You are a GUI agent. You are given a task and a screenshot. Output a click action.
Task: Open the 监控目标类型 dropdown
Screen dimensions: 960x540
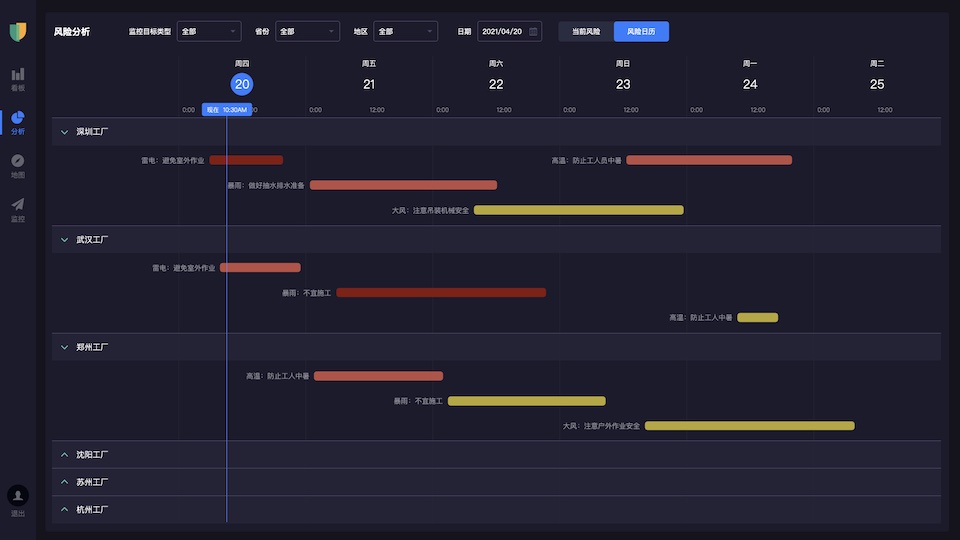[209, 31]
